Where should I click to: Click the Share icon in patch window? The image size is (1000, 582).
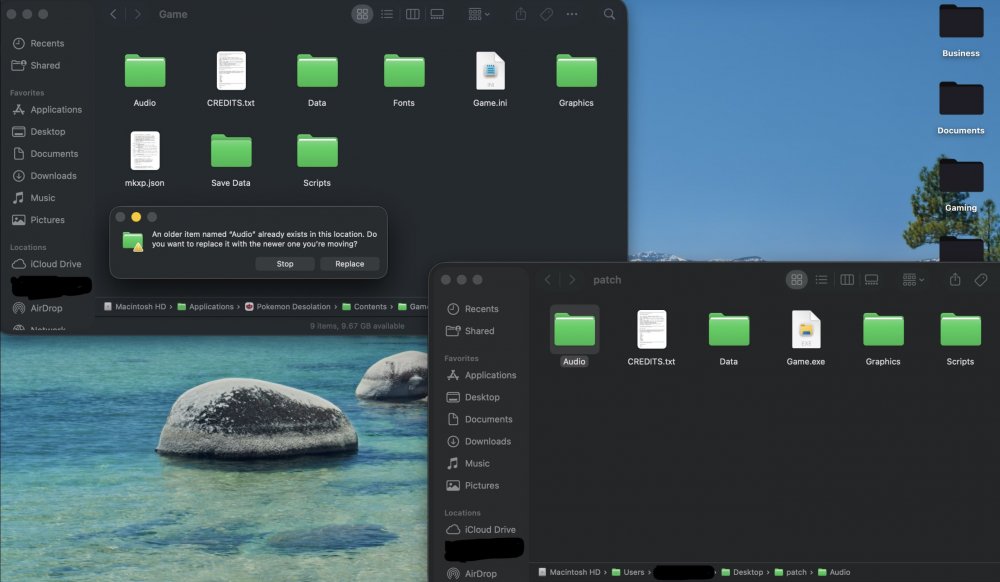point(955,280)
